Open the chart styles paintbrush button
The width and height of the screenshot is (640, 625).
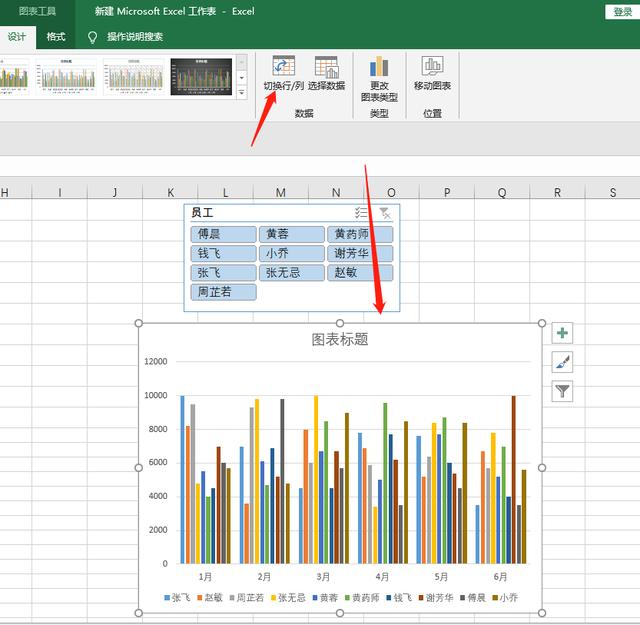tap(562, 362)
